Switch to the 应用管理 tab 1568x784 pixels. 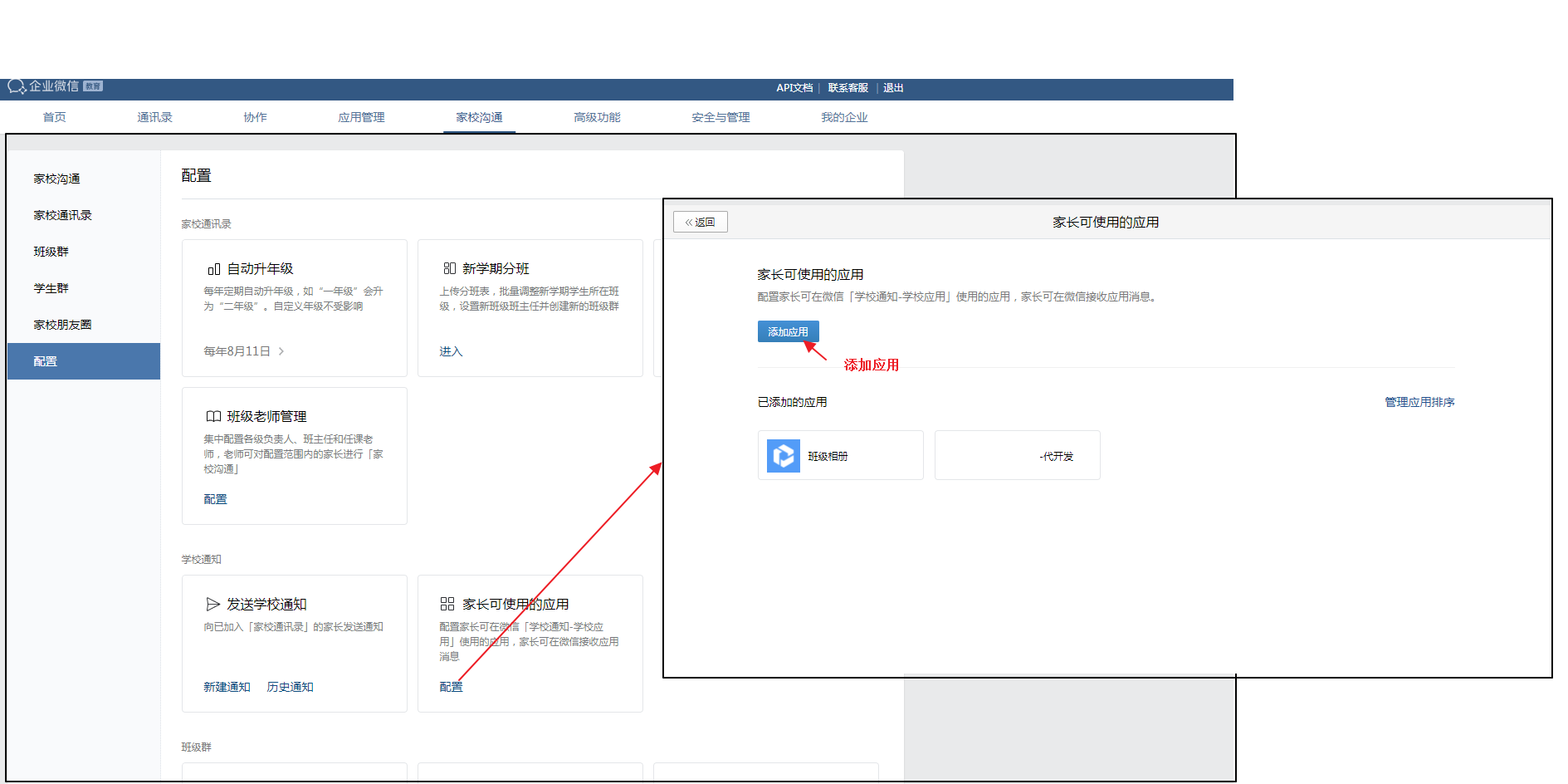(361, 117)
